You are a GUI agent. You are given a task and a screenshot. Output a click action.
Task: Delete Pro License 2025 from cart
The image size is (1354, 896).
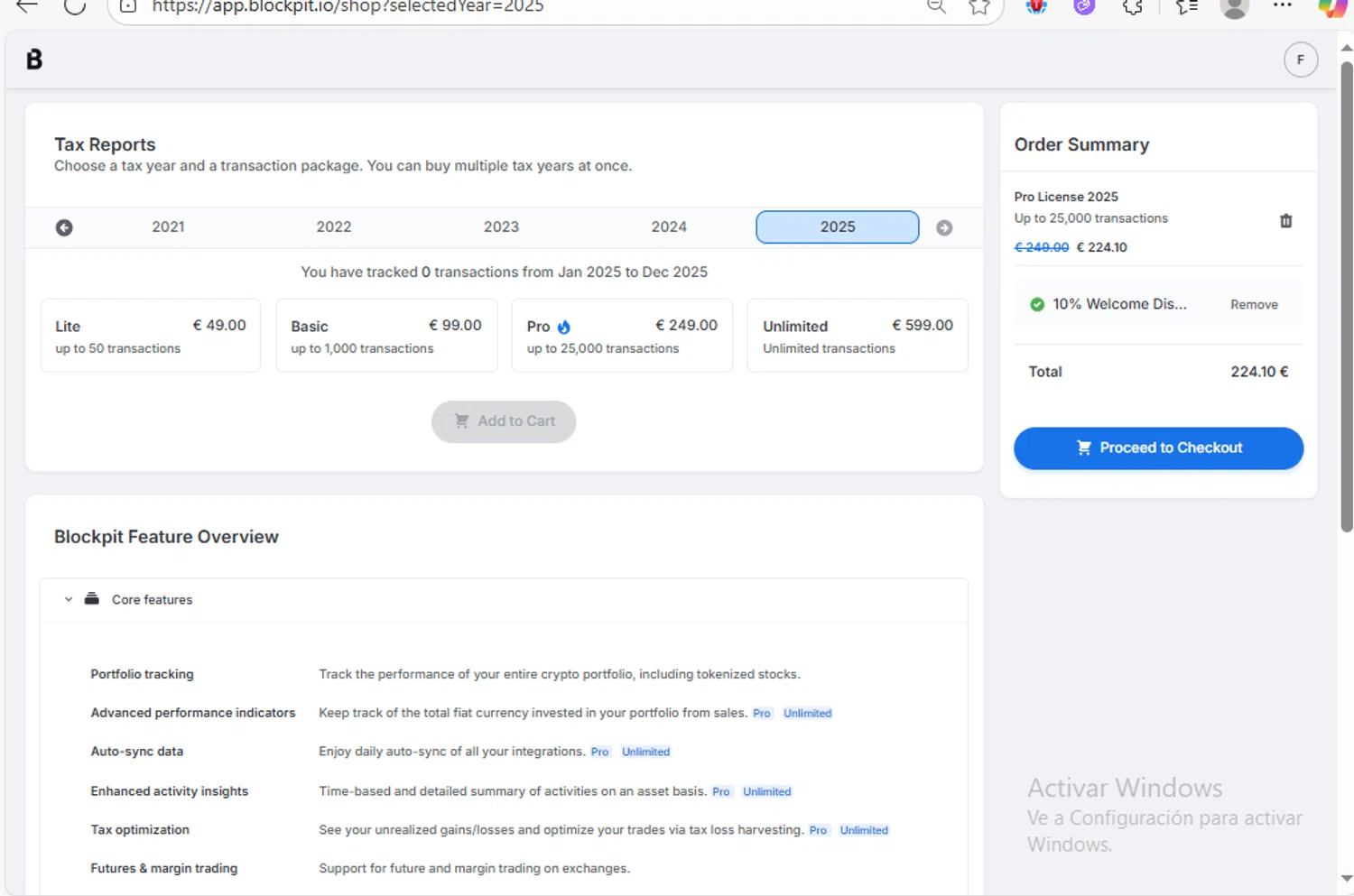point(1286,221)
